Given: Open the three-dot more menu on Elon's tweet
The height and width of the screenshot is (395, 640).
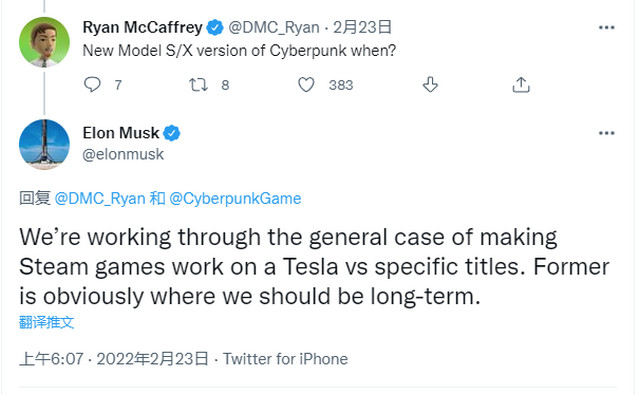Looking at the screenshot, I should point(607,133).
